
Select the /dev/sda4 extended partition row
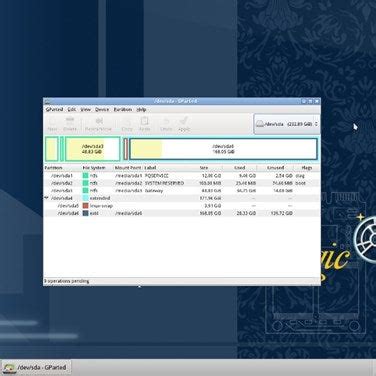pyautogui.click(x=182, y=198)
